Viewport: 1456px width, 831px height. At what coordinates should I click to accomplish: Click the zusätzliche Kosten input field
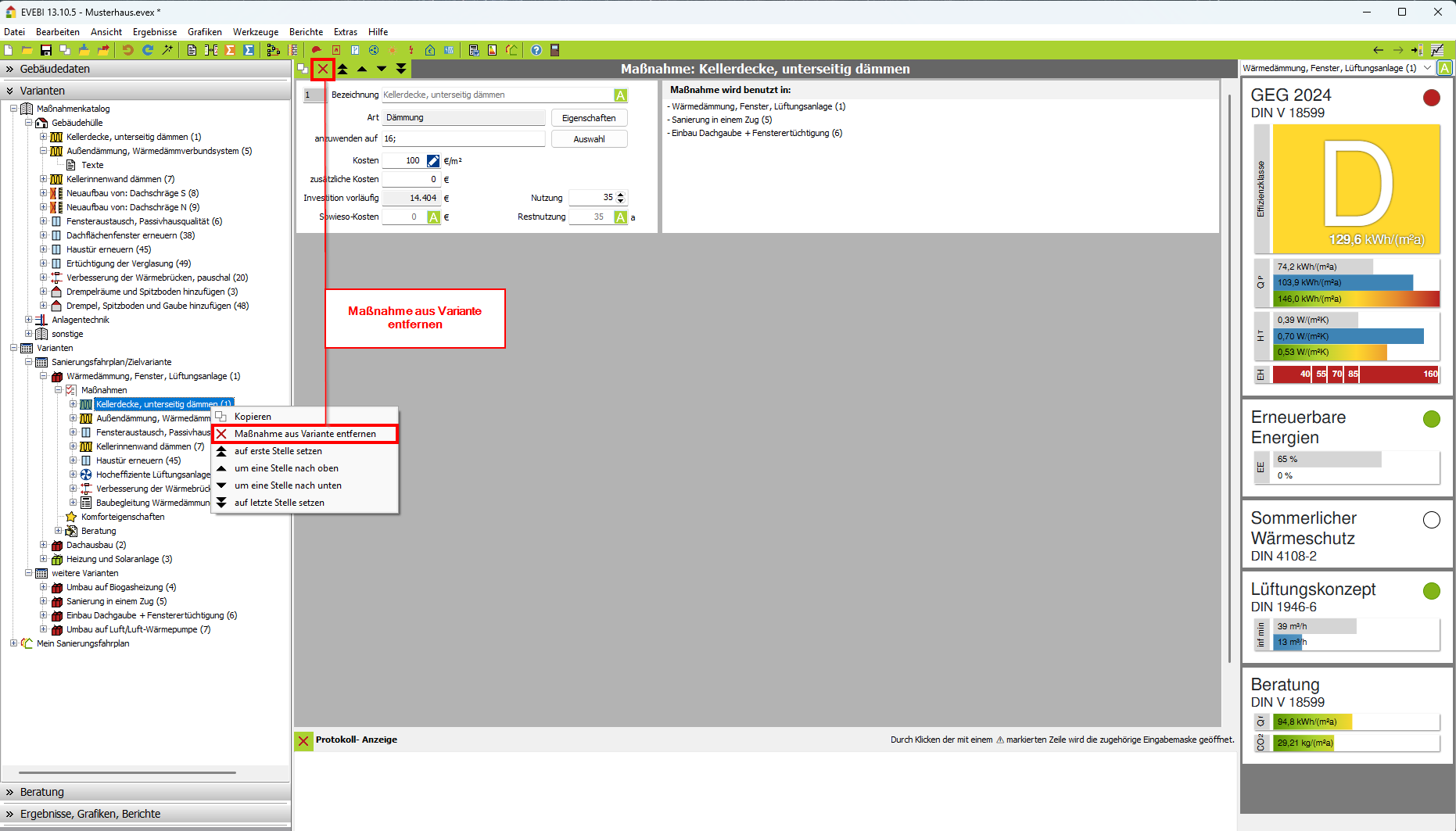(411, 179)
